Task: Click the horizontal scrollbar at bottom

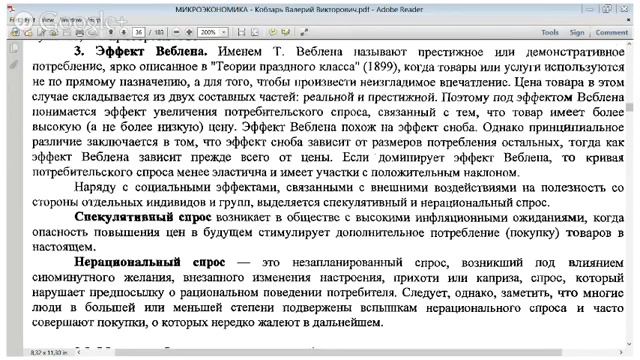Action: point(339,352)
